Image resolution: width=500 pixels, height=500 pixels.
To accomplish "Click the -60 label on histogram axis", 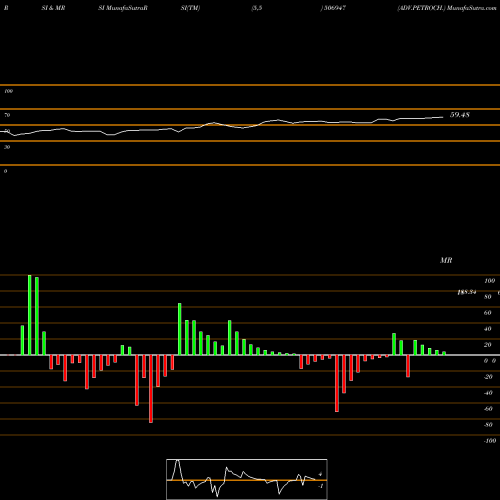I will [488, 409].
